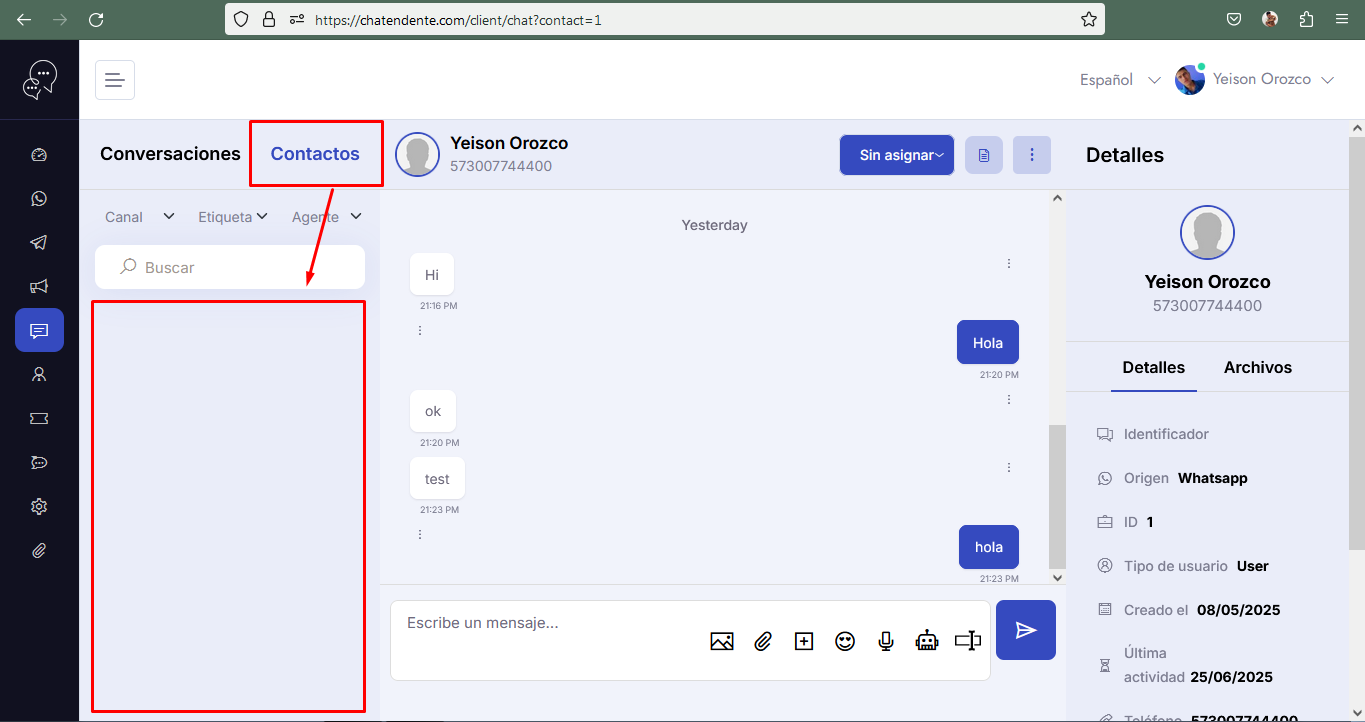The height and width of the screenshot is (722, 1365).
Task: Send the message with the arrow button
Action: click(1026, 630)
